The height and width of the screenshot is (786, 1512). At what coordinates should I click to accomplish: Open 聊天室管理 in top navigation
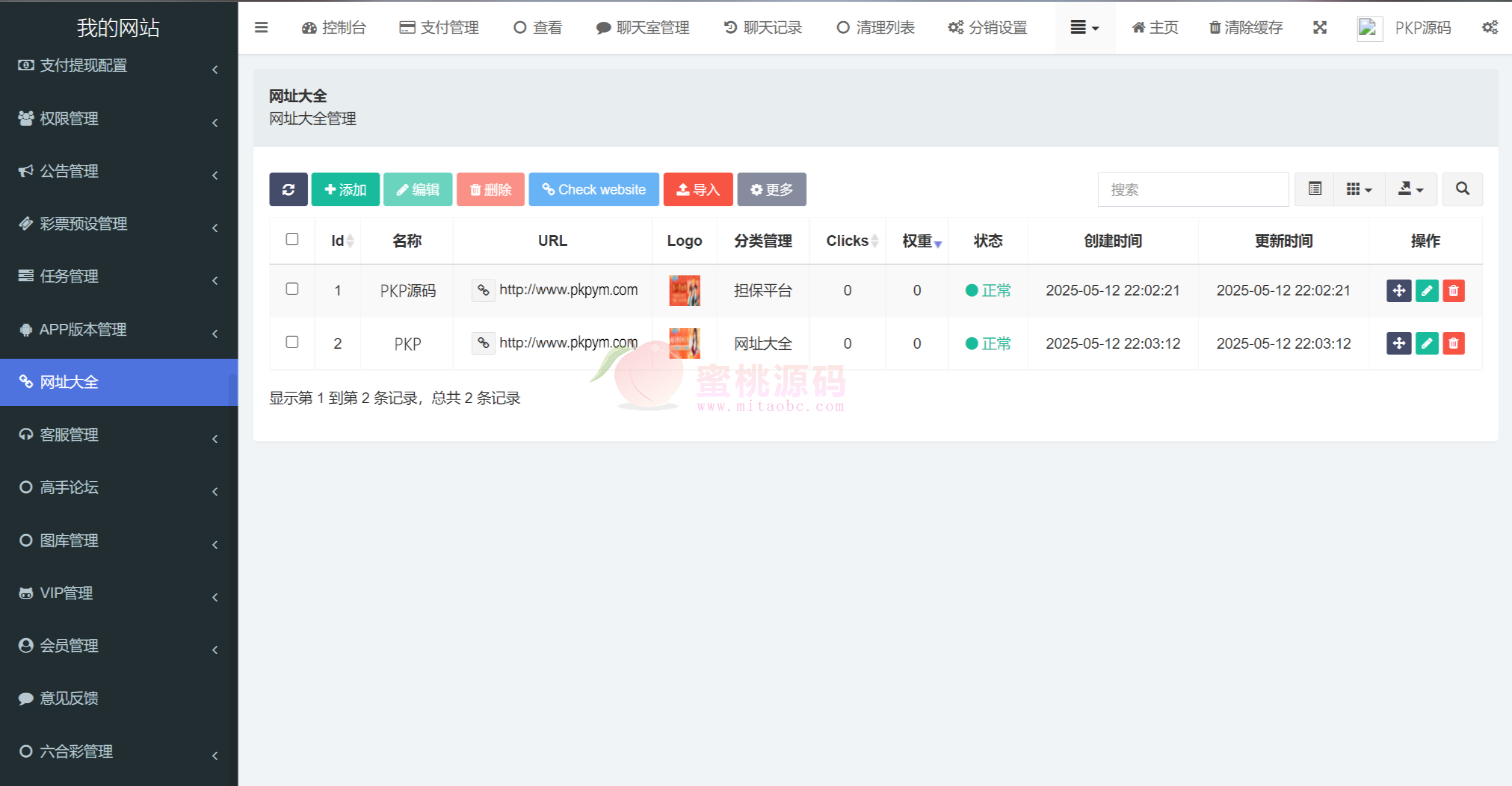[x=643, y=27]
